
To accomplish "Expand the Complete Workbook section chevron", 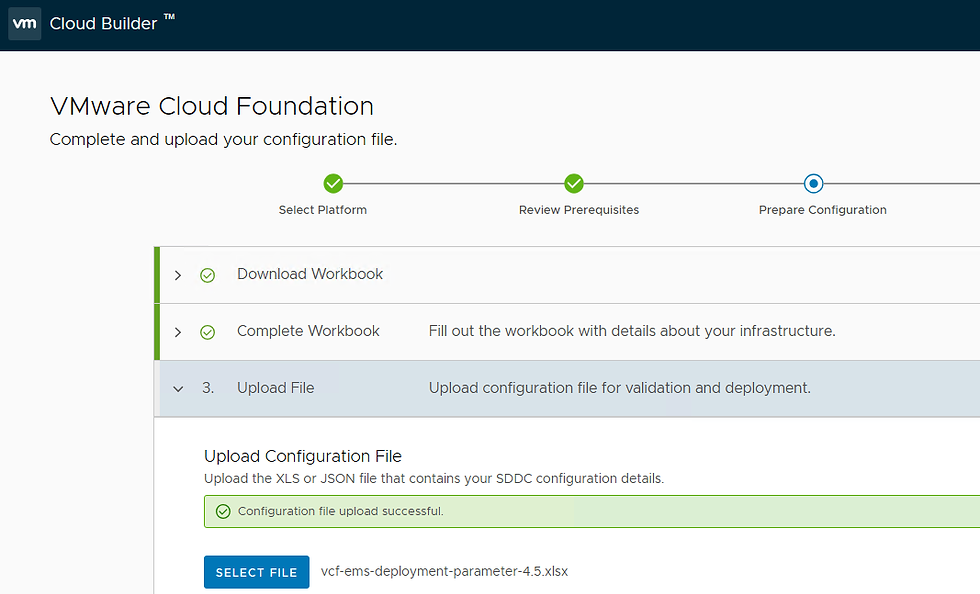I will coord(178,332).
